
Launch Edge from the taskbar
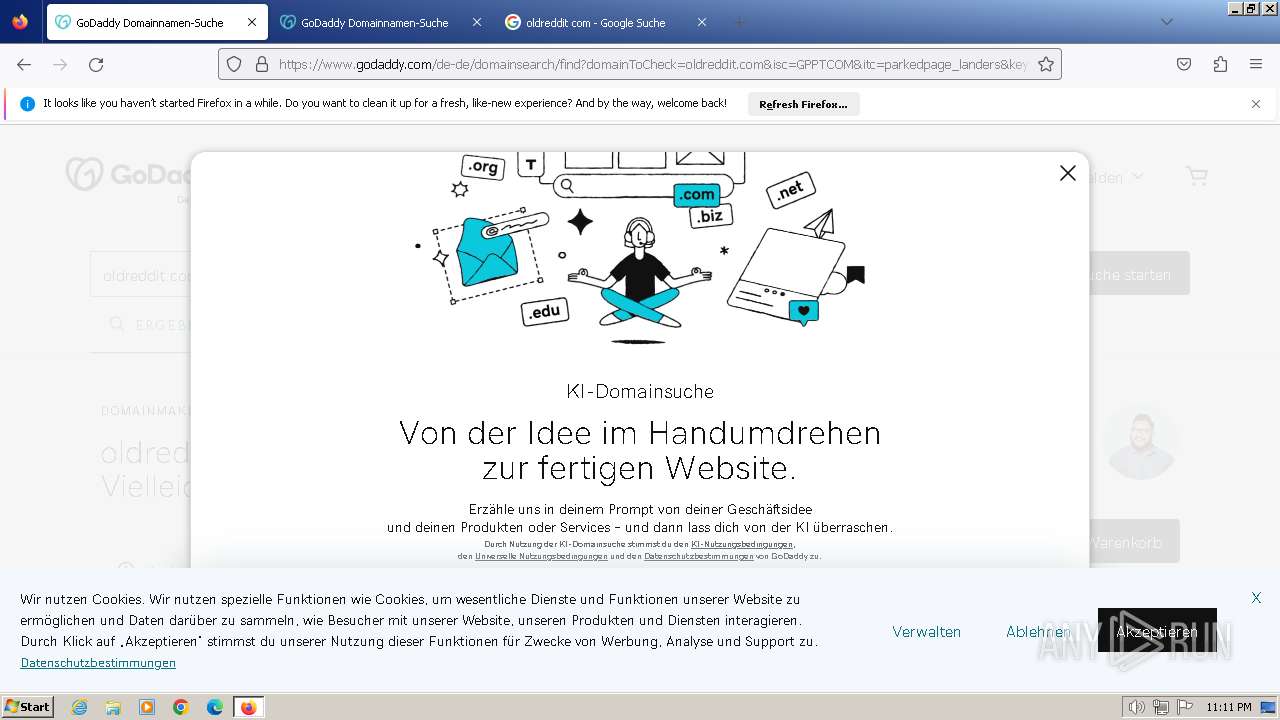click(215, 707)
